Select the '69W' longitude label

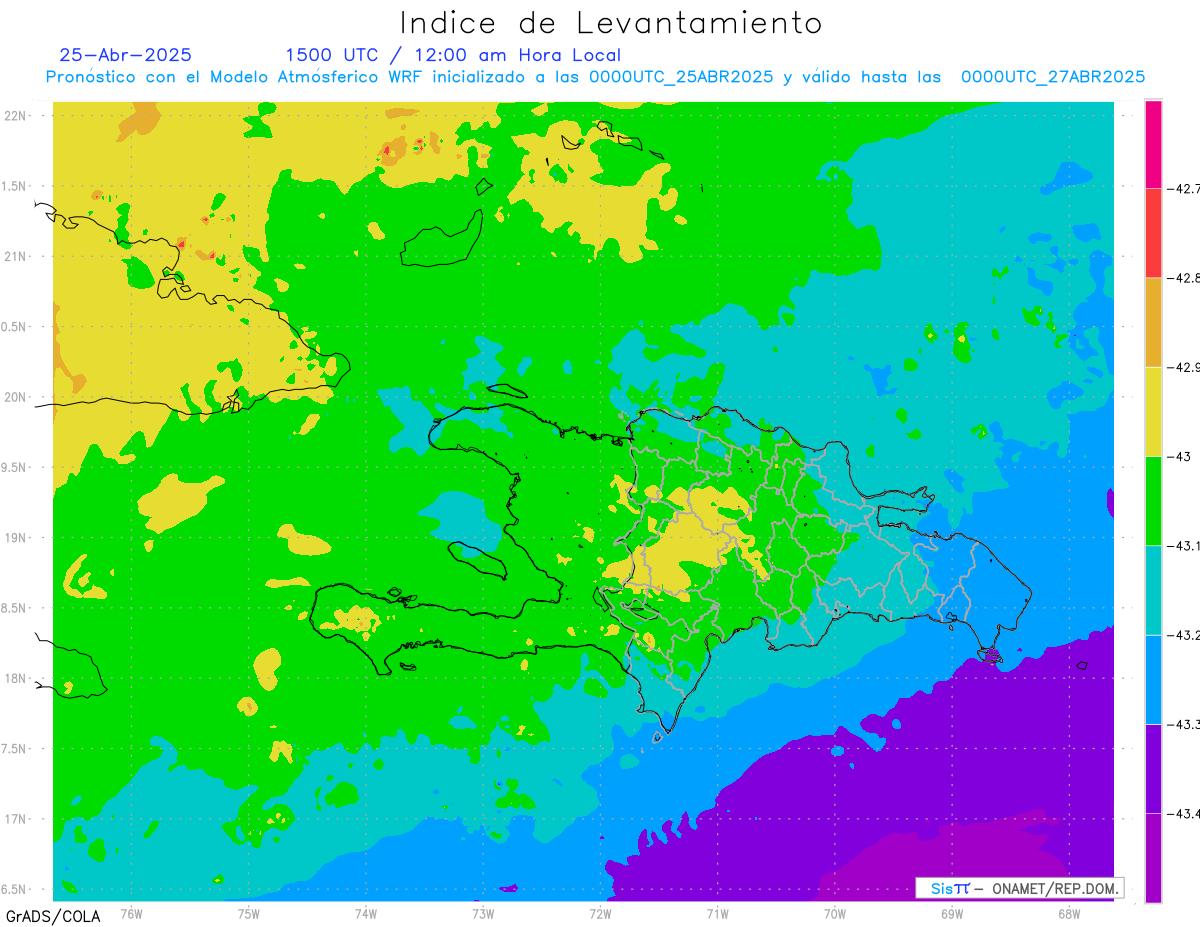coord(952,913)
